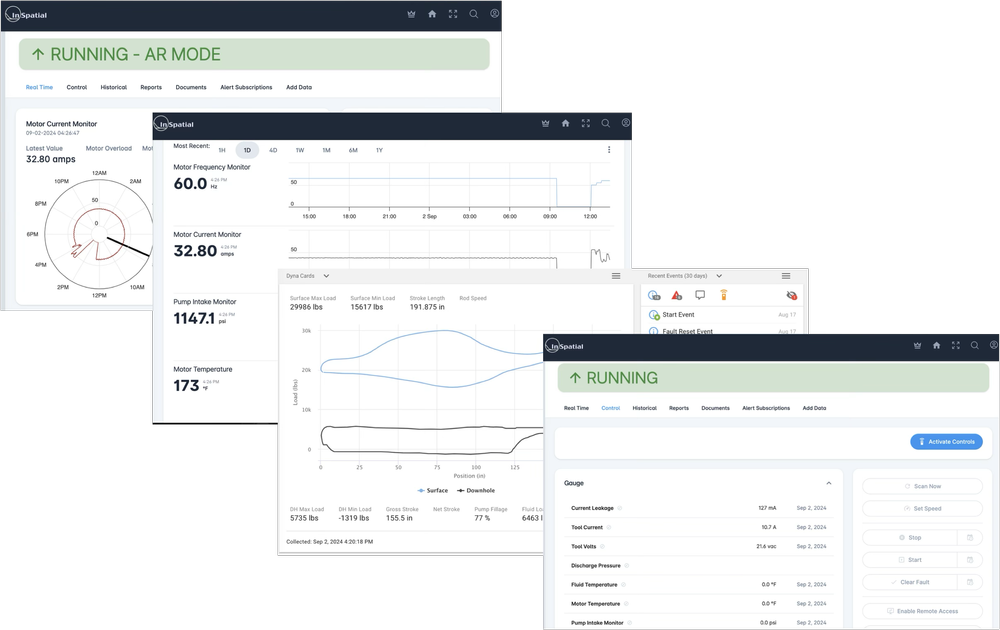Click the InSpatial logo in AR MODE window
Screen dimensions: 1000x630
[x=26, y=15]
